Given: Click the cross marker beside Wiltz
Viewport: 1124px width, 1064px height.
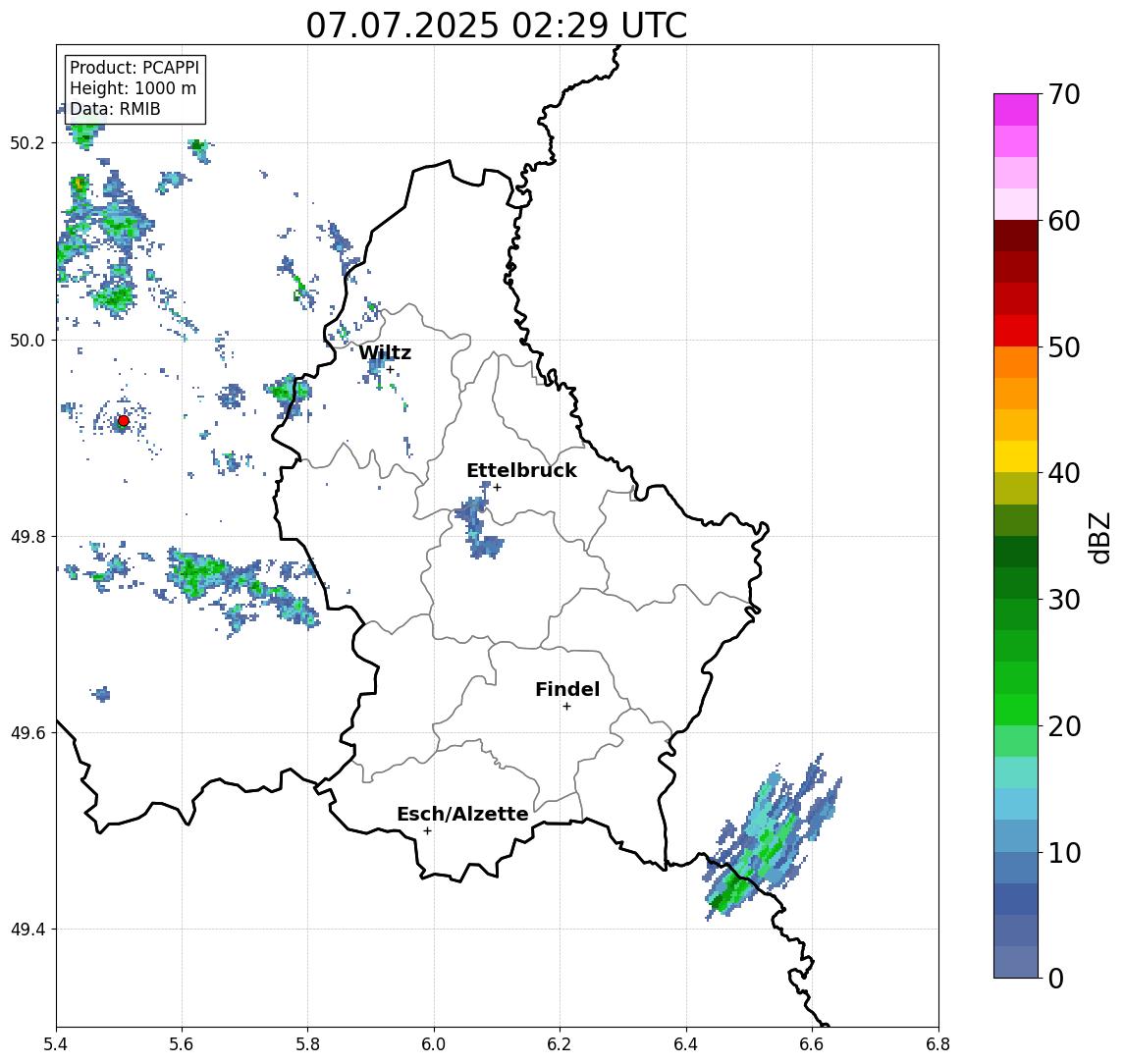Looking at the screenshot, I should 390,369.
